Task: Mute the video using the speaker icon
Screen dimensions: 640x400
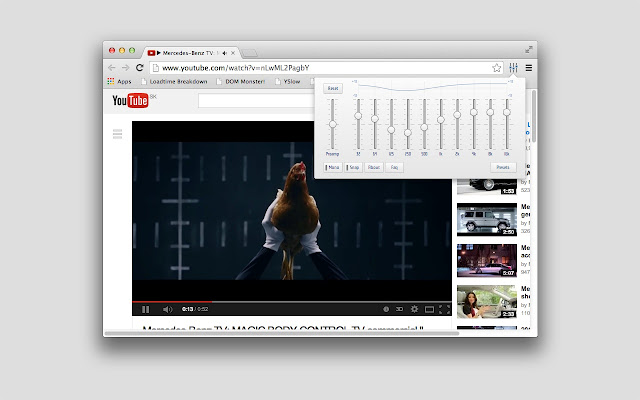Action: tap(167, 309)
